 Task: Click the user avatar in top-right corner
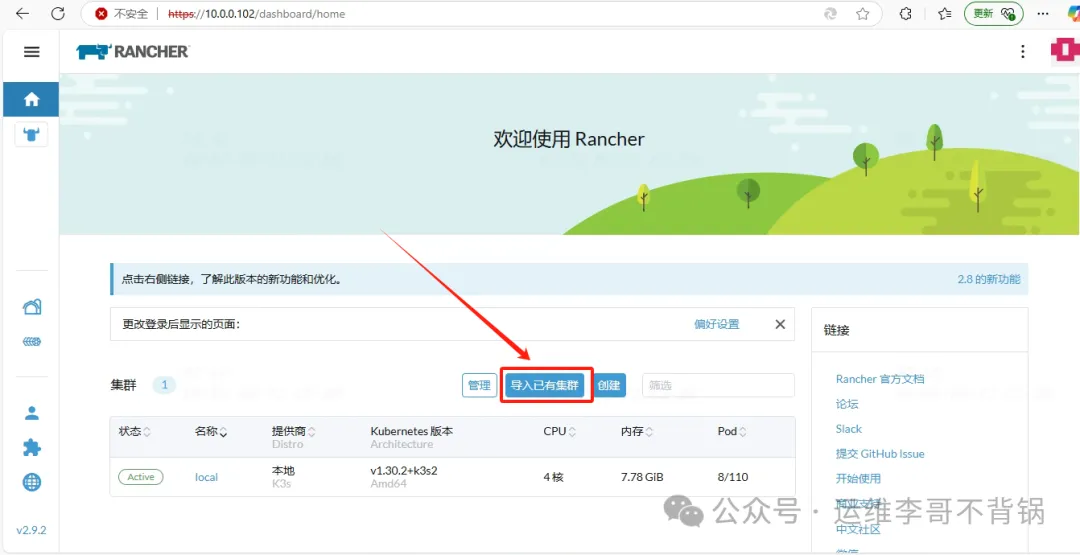pyautogui.click(x=1064, y=51)
